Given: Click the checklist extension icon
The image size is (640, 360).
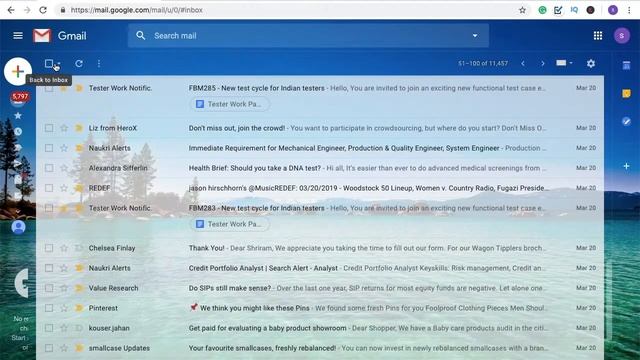Looking at the screenshot, I should (558, 10).
